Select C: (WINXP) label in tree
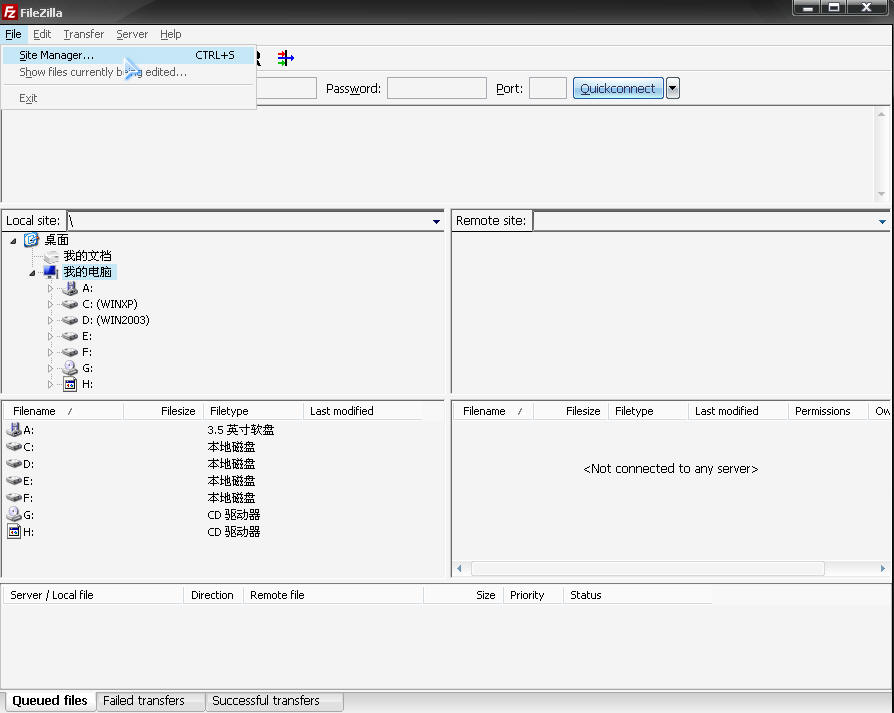The width and height of the screenshot is (894, 713). tap(110, 304)
